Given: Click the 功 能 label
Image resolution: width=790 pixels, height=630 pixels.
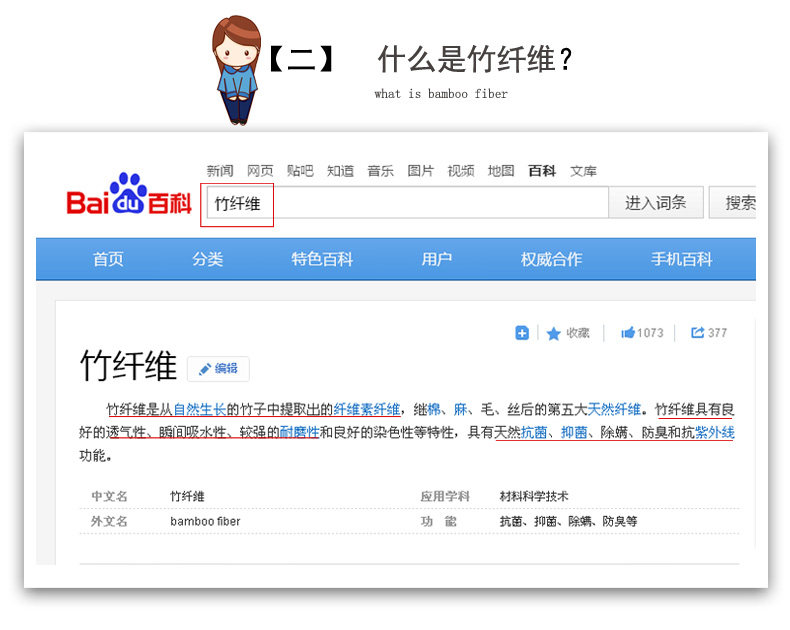Looking at the screenshot, I should (x=439, y=521).
